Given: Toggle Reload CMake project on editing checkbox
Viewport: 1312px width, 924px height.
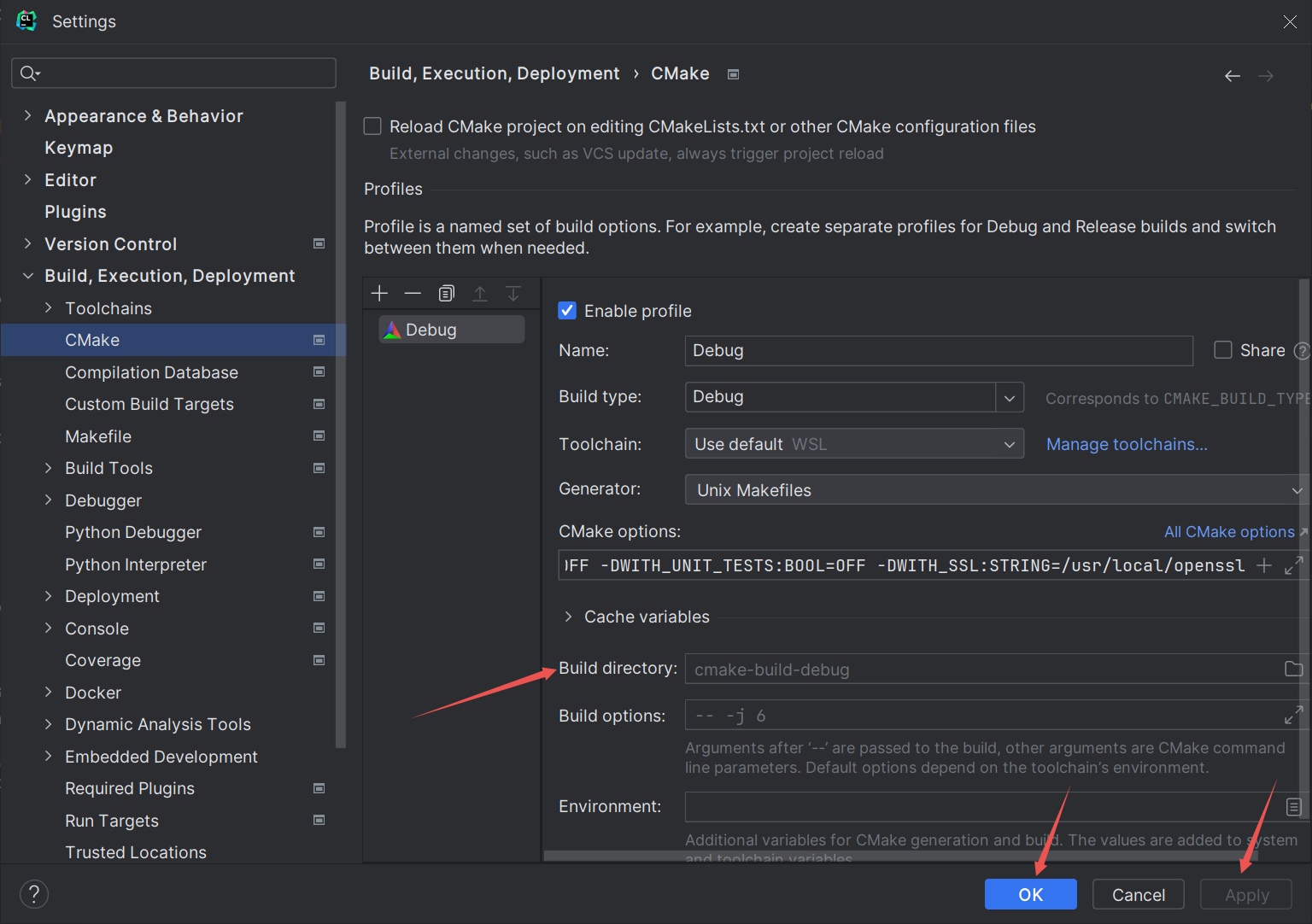Looking at the screenshot, I should coord(372,126).
